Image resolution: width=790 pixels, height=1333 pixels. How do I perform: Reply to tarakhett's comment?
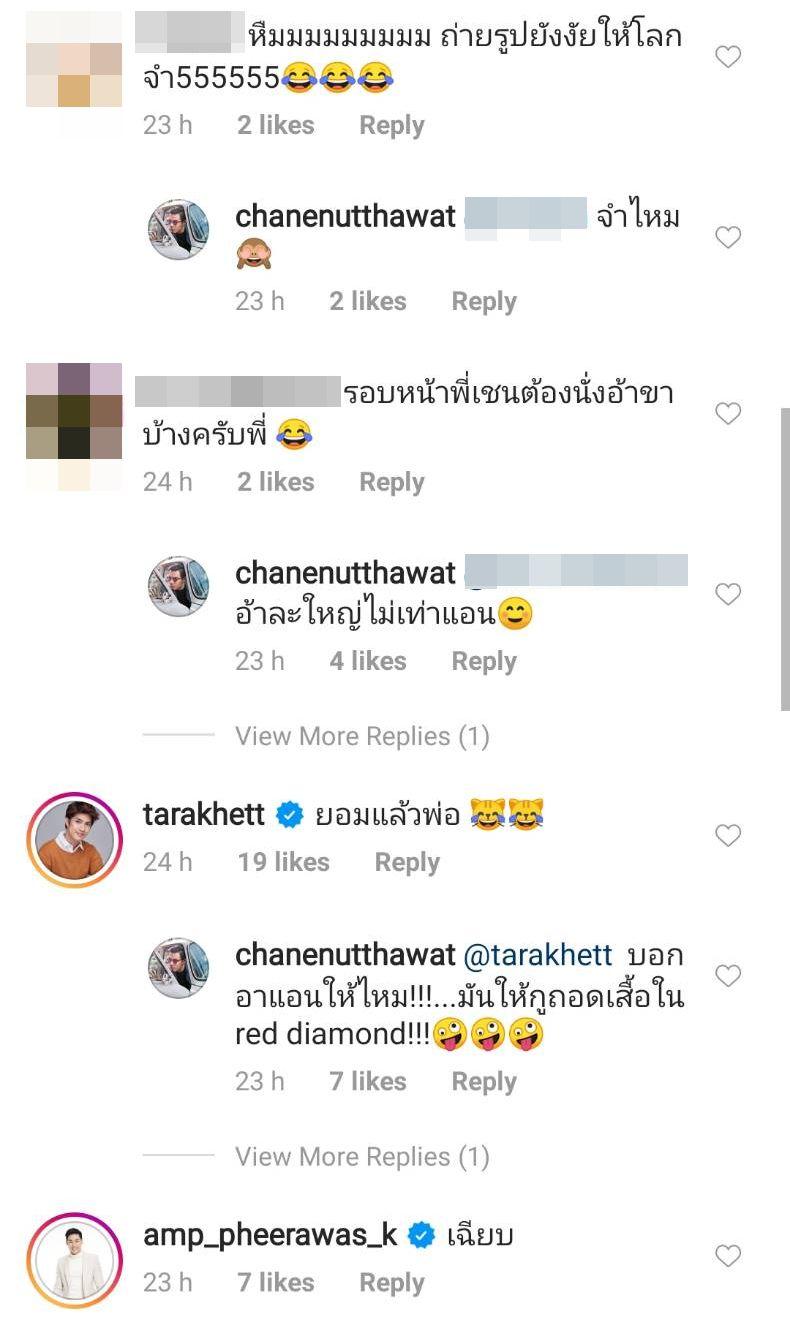pyautogui.click(x=407, y=862)
